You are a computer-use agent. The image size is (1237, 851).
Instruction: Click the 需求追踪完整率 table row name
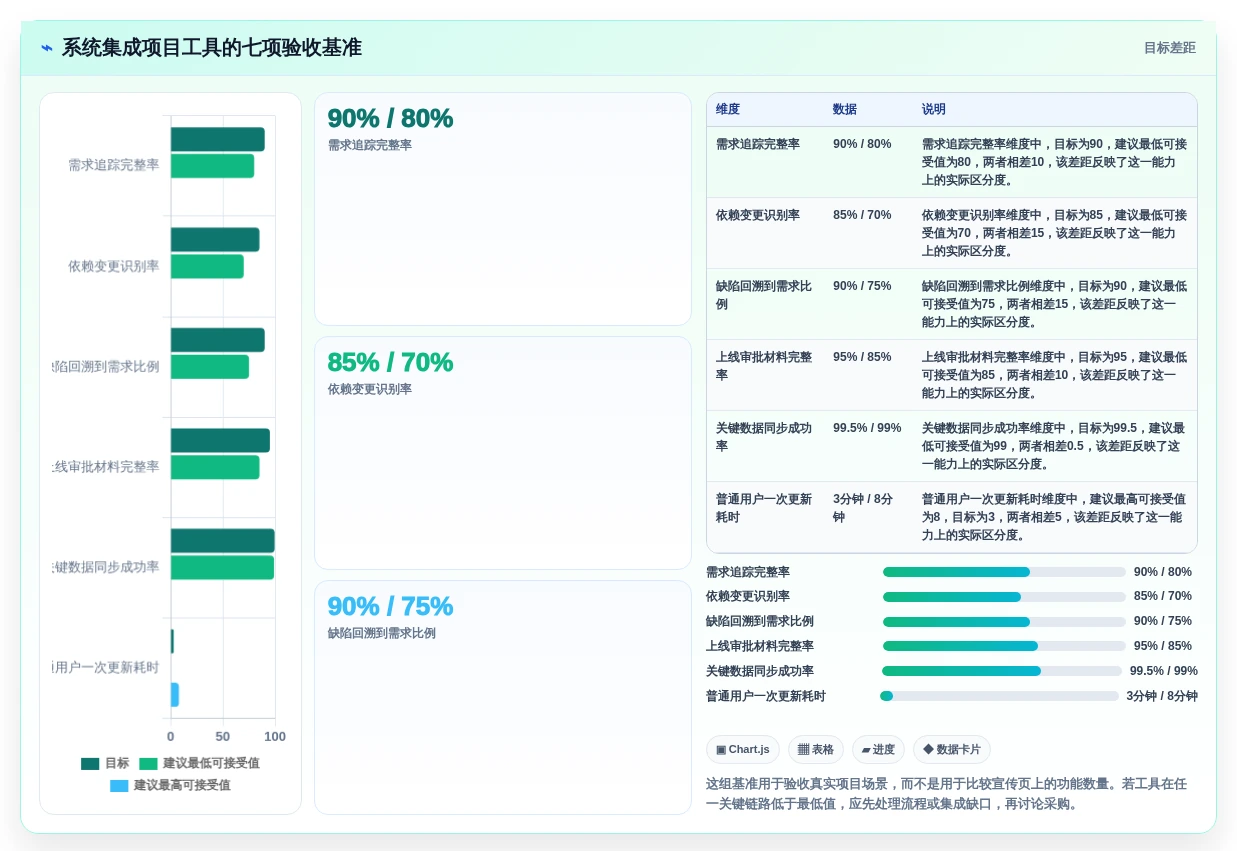758,144
